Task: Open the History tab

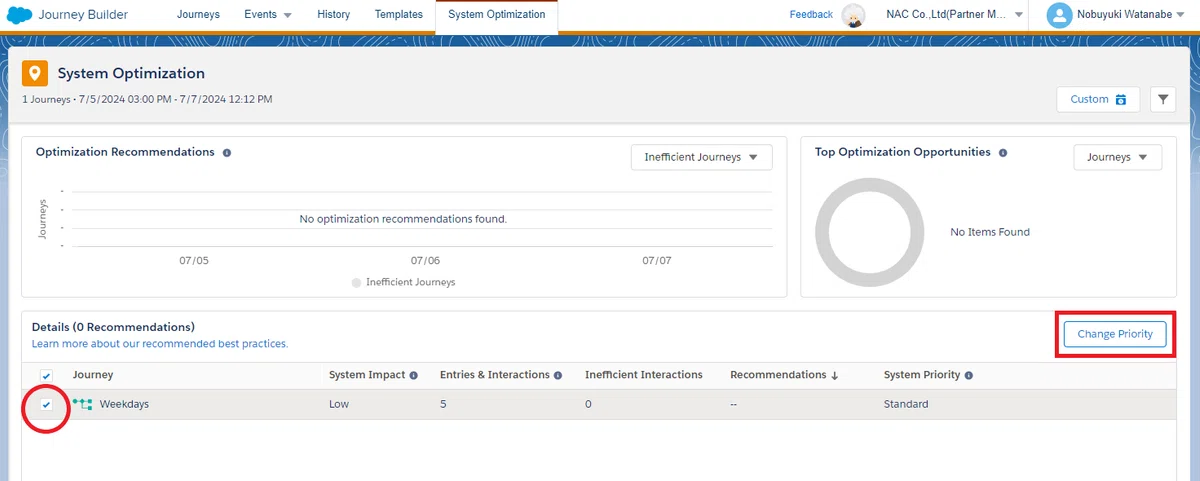Action: 333,15
